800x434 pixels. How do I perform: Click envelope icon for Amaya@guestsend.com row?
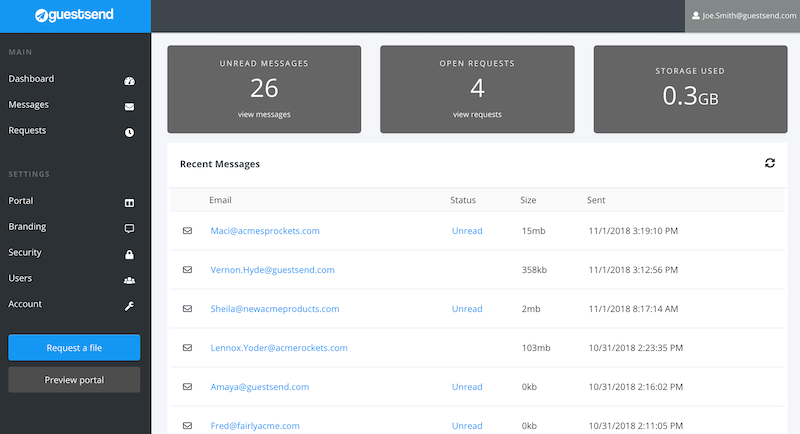pos(188,387)
